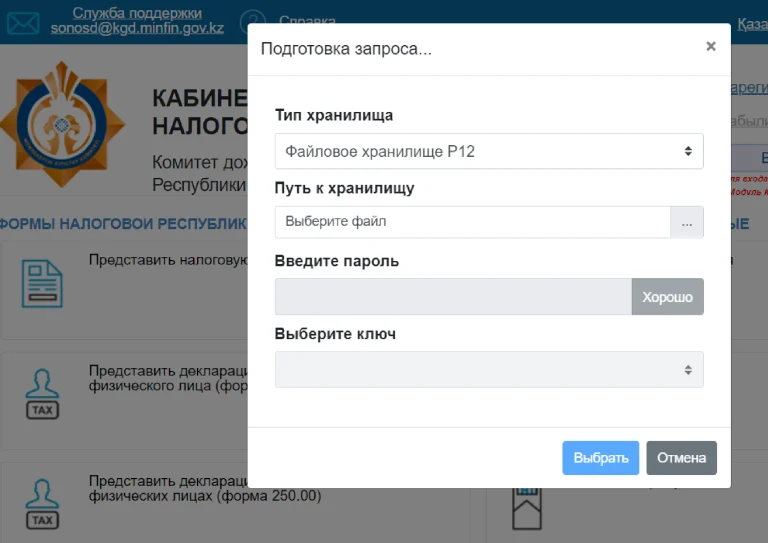768x543 pixels.
Task: Expand the Выберите ключ dropdown
Action: [x=488, y=369]
